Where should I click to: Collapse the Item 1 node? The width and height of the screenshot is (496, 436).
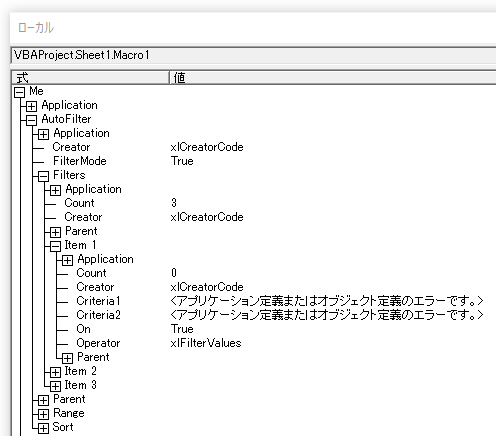click(x=55, y=246)
